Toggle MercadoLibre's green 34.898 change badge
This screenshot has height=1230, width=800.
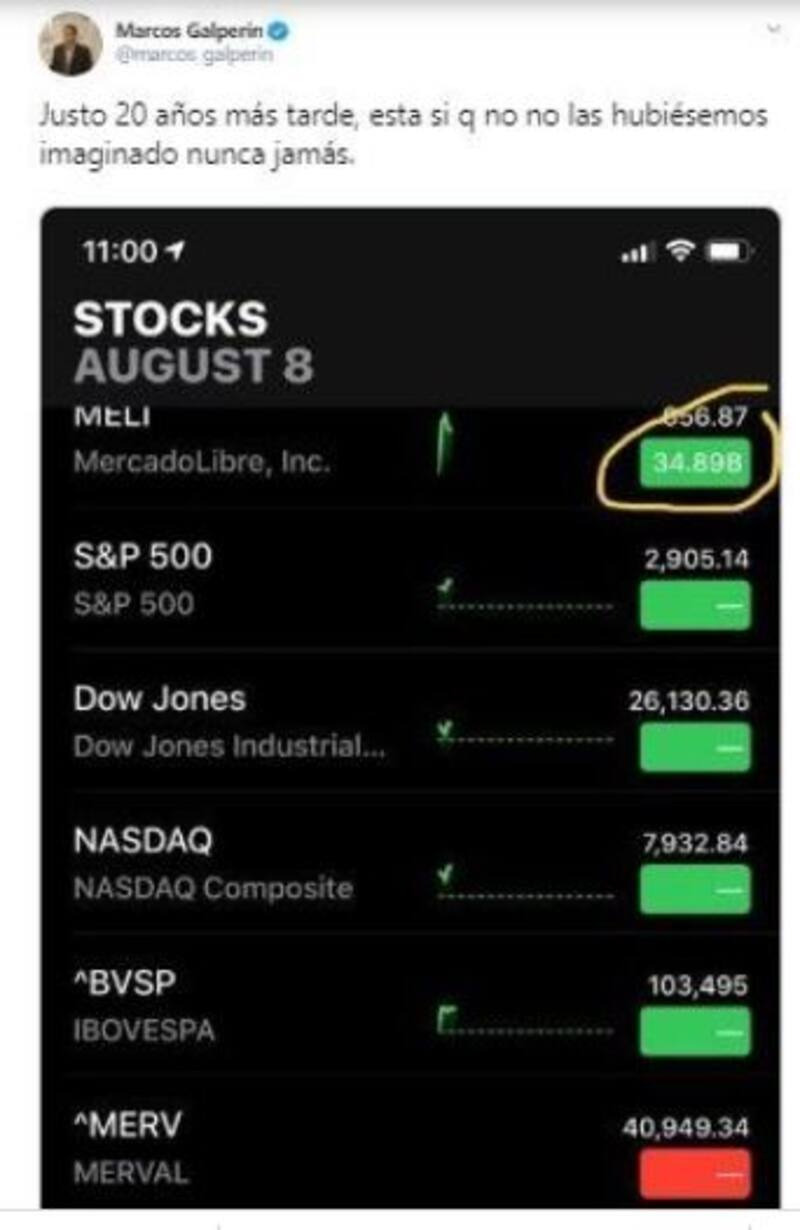coord(695,462)
